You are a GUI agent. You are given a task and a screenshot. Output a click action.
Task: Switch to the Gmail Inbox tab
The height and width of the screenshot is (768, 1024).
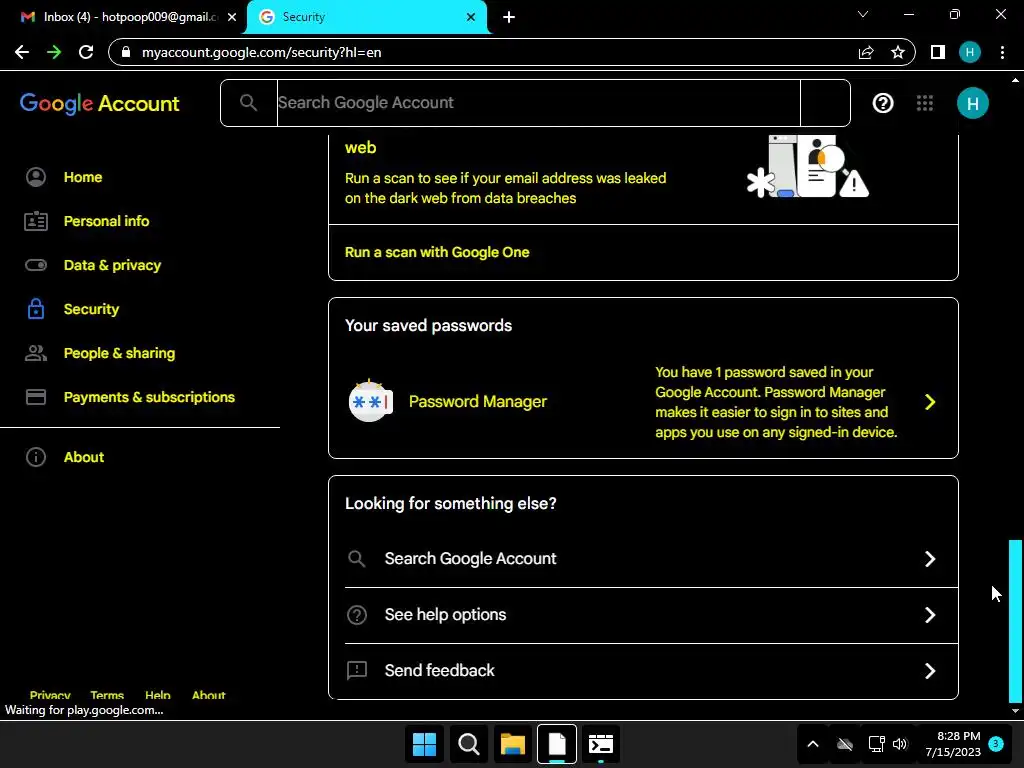click(123, 17)
